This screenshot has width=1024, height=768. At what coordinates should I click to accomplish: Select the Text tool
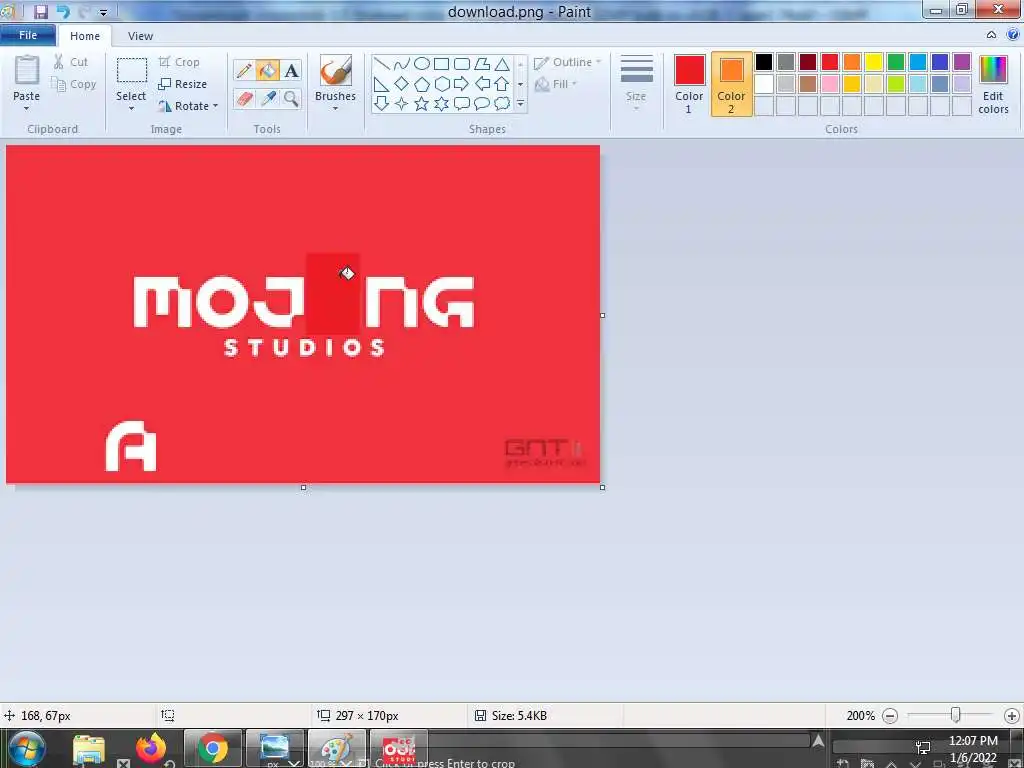pyautogui.click(x=291, y=71)
